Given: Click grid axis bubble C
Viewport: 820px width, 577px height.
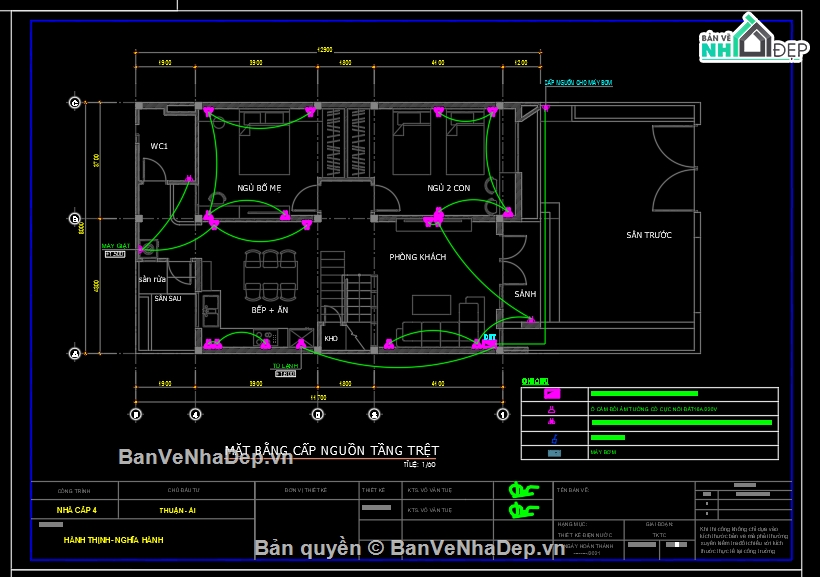Looking at the screenshot, I should 75,103.
